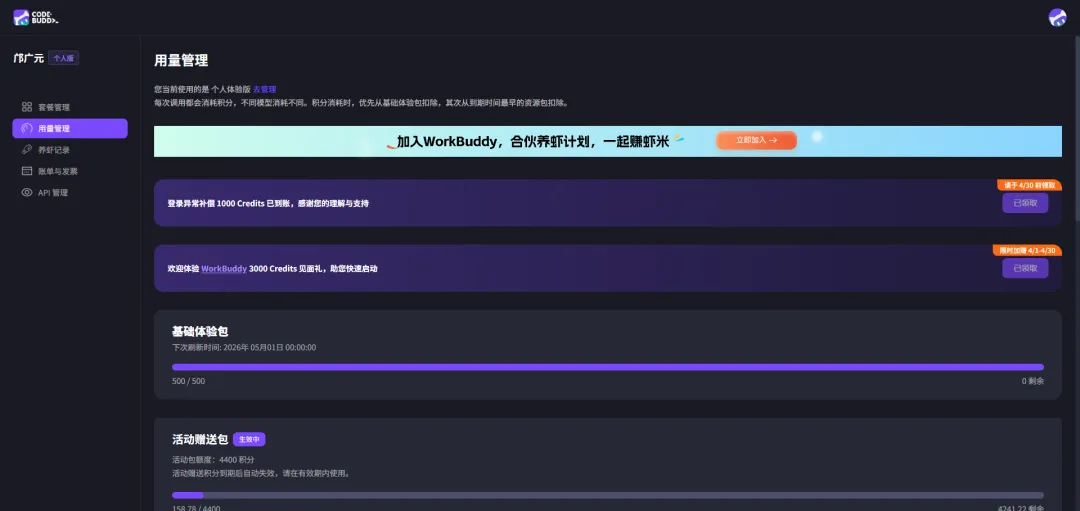1080x511 pixels.
Task: Click 立即加入 button on WorkBuddy banner
Action: click(x=756, y=140)
